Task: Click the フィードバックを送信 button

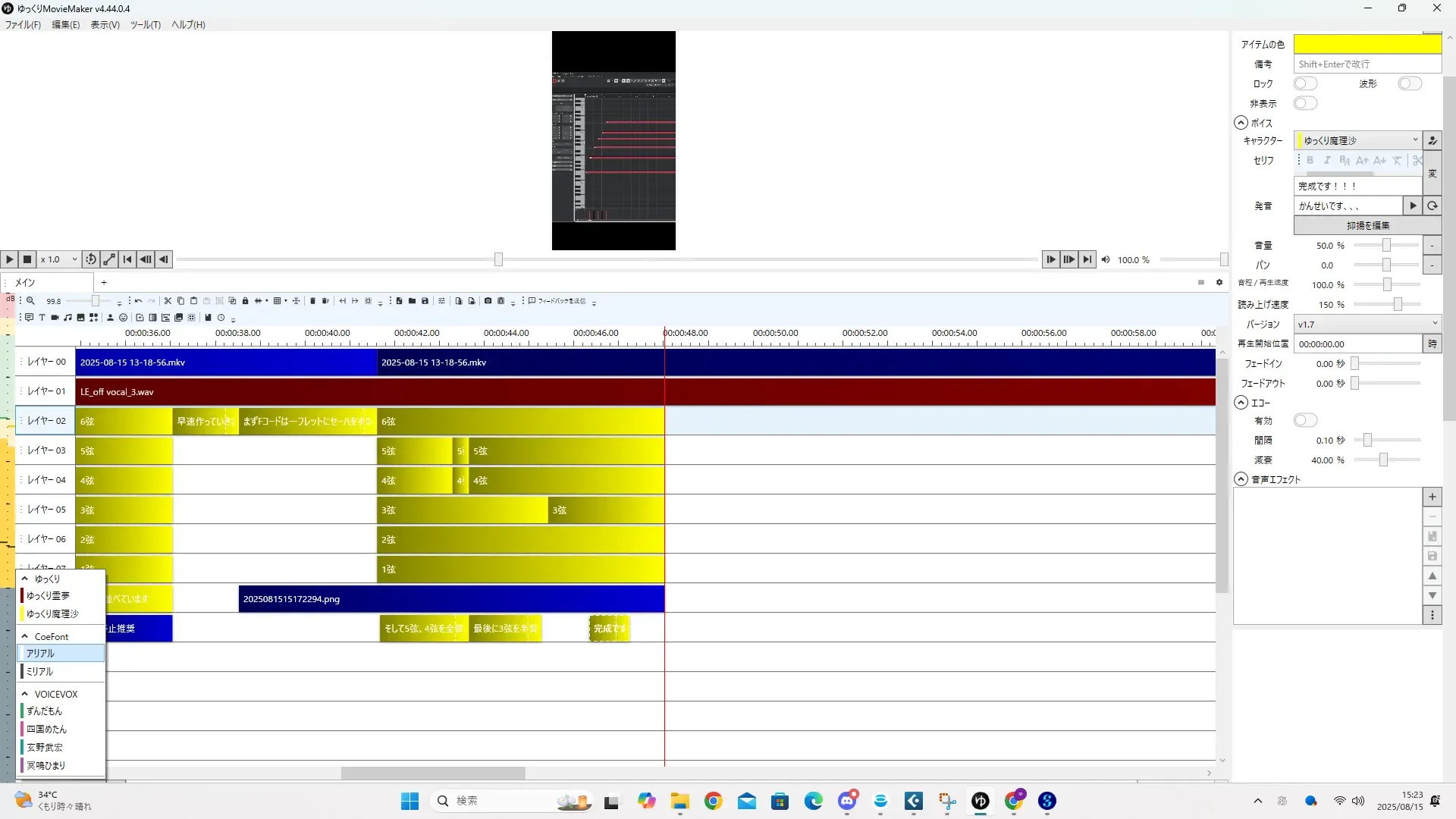Action: click(x=557, y=301)
